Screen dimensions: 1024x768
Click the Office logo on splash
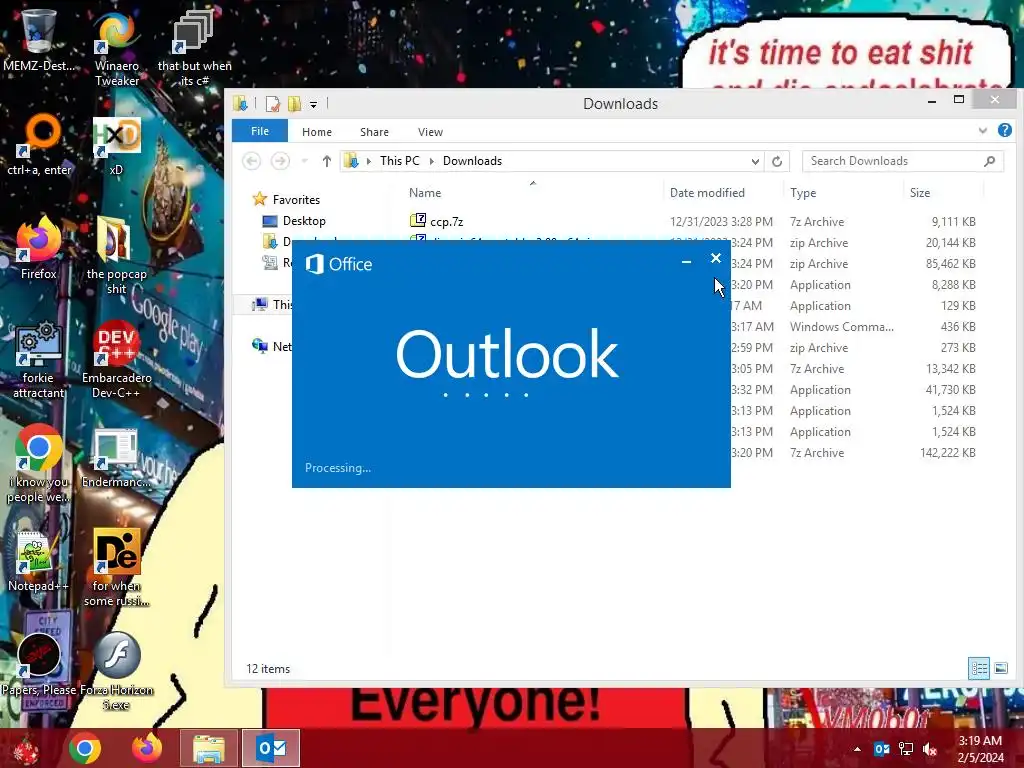339,264
